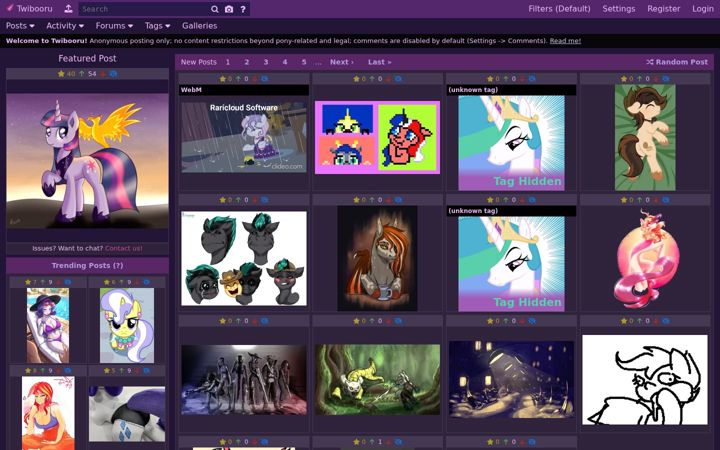Image resolution: width=720 pixels, height=450 pixels.
Task: Hide the pink curled pony sphere post
Action: 666,200
